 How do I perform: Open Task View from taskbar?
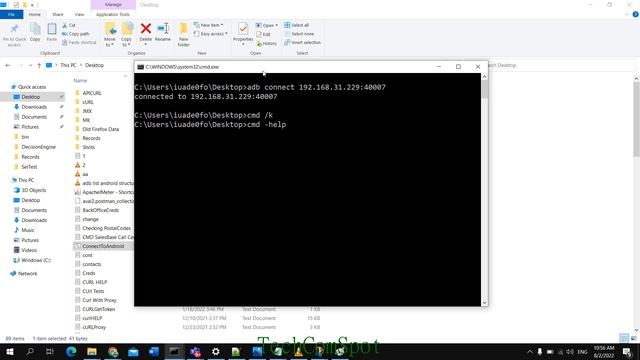pos(50,351)
